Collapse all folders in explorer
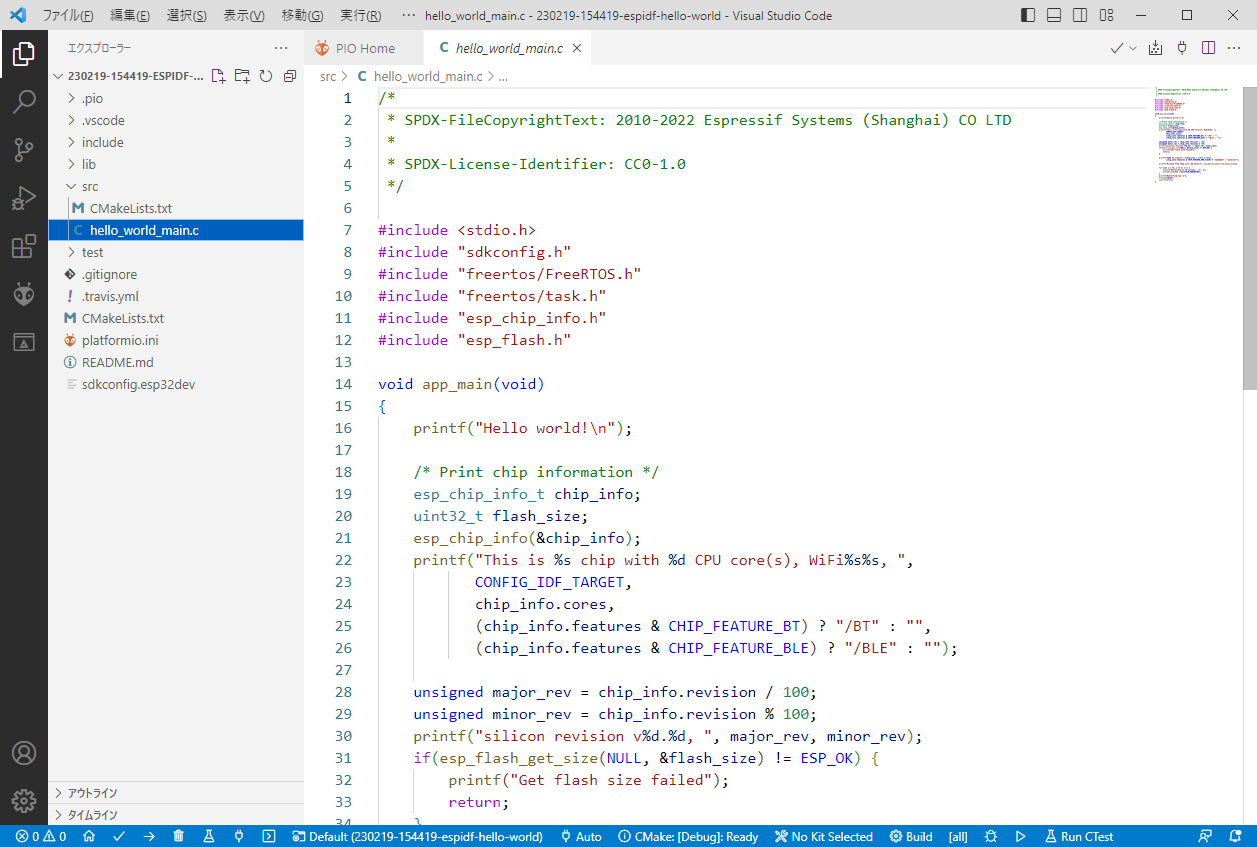The width and height of the screenshot is (1257, 847). 290,76
